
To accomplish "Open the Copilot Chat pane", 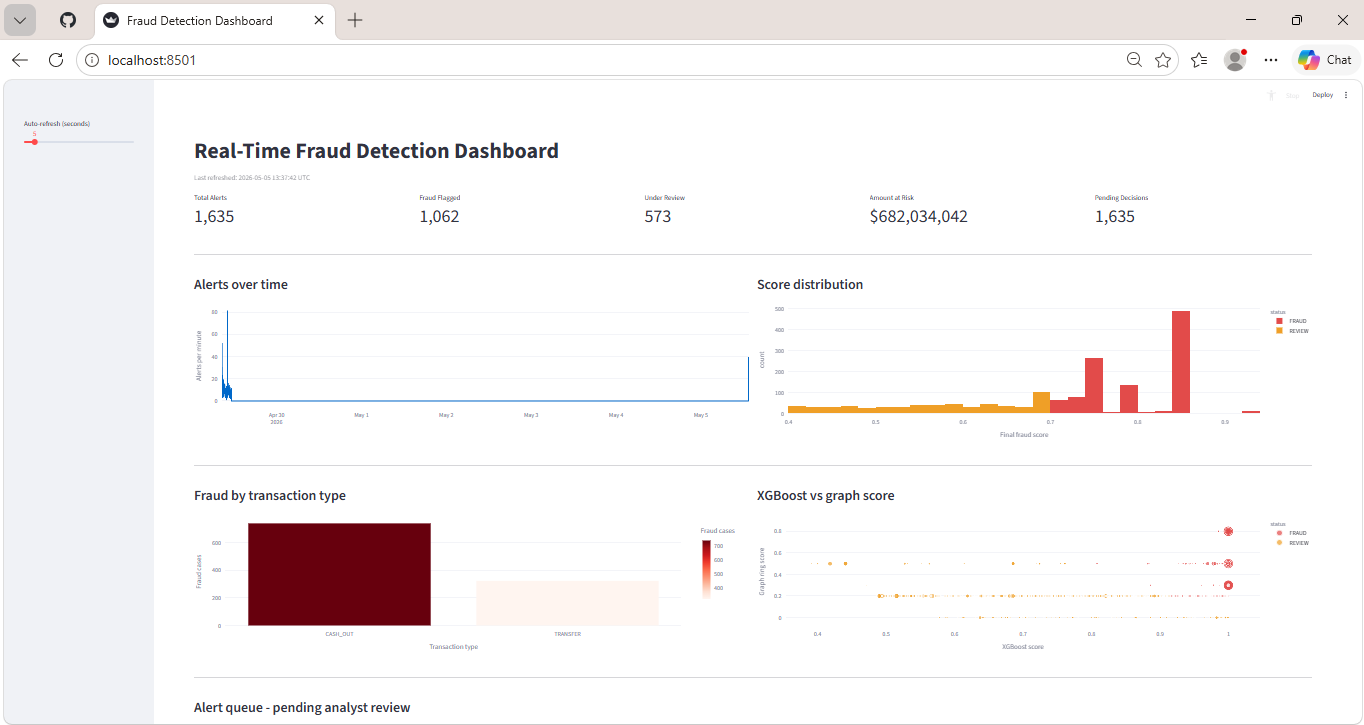I will point(1326,60).
